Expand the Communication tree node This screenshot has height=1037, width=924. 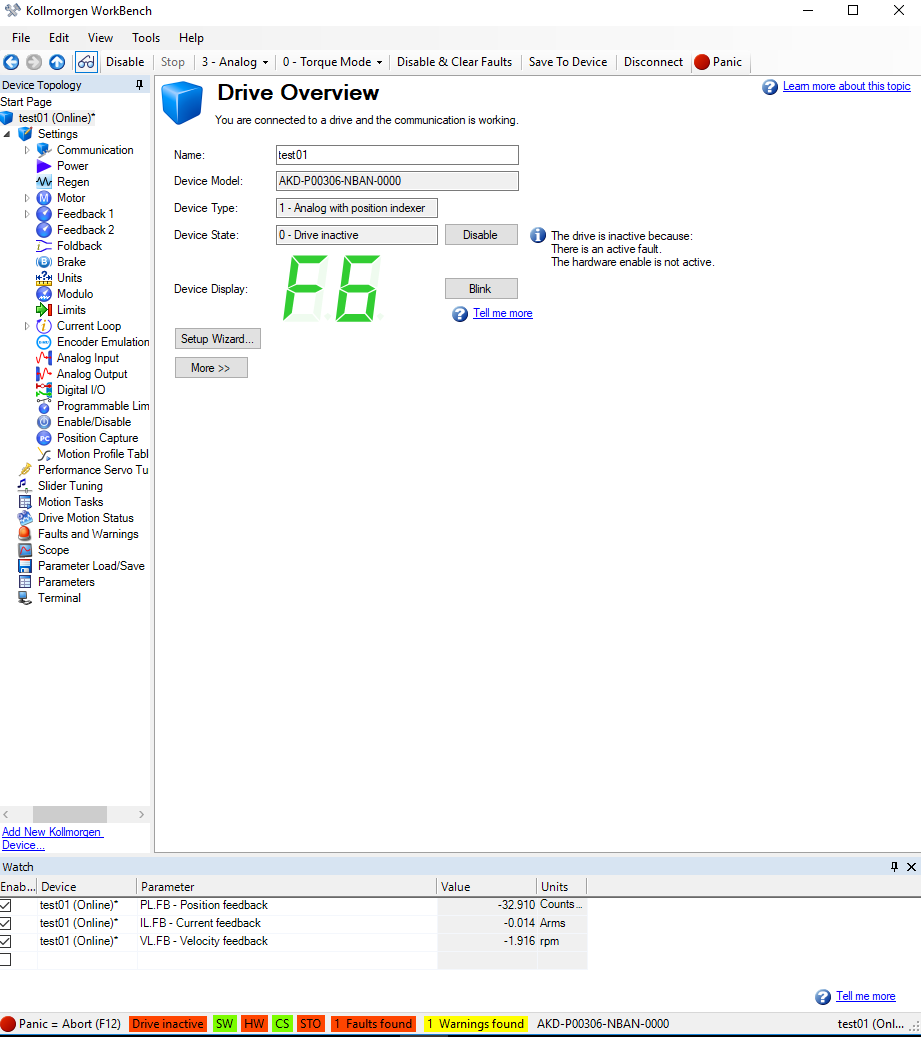pyautogui.click(x=26, y=150)
